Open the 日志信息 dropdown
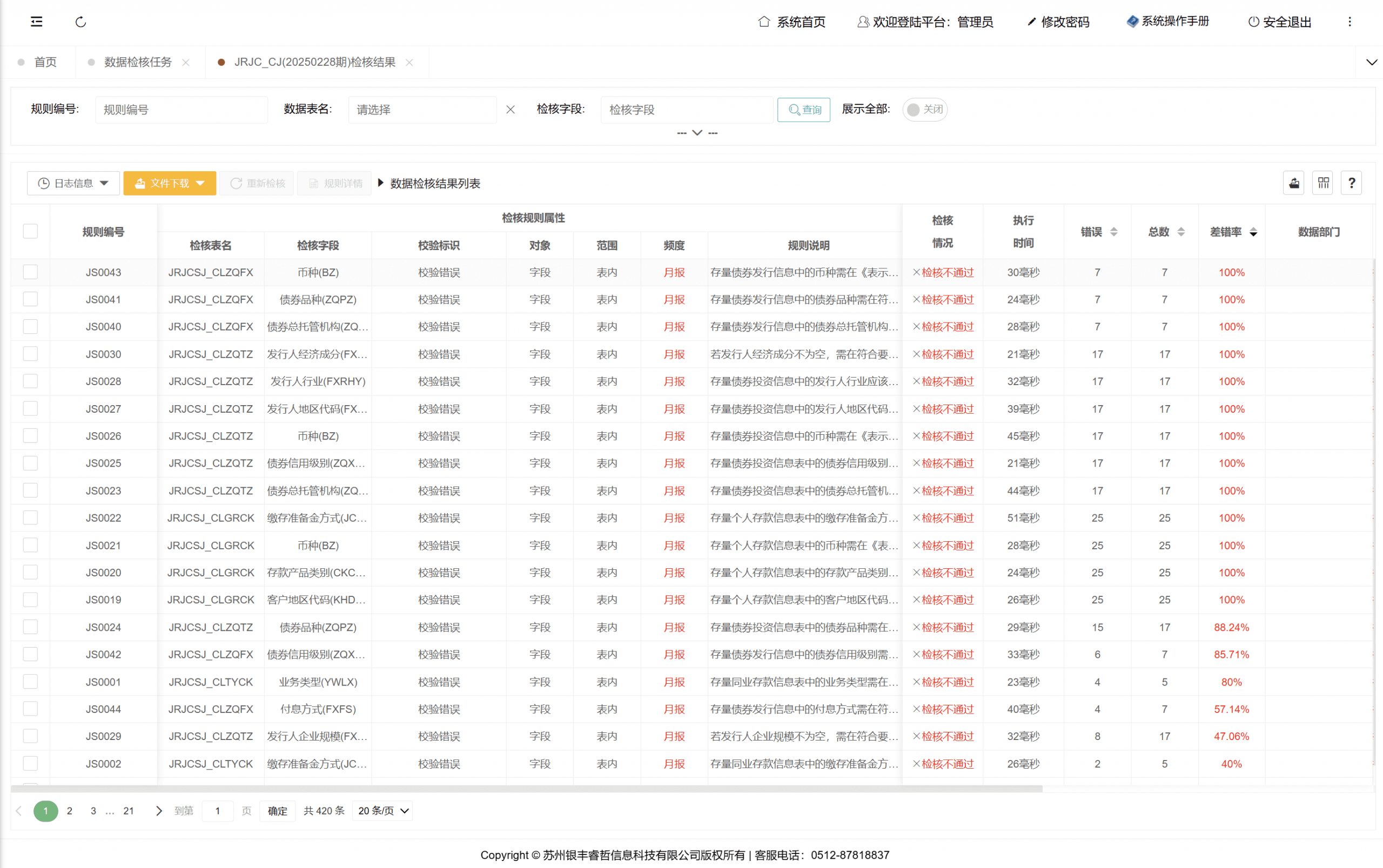1383x868 pixels. 73,183
